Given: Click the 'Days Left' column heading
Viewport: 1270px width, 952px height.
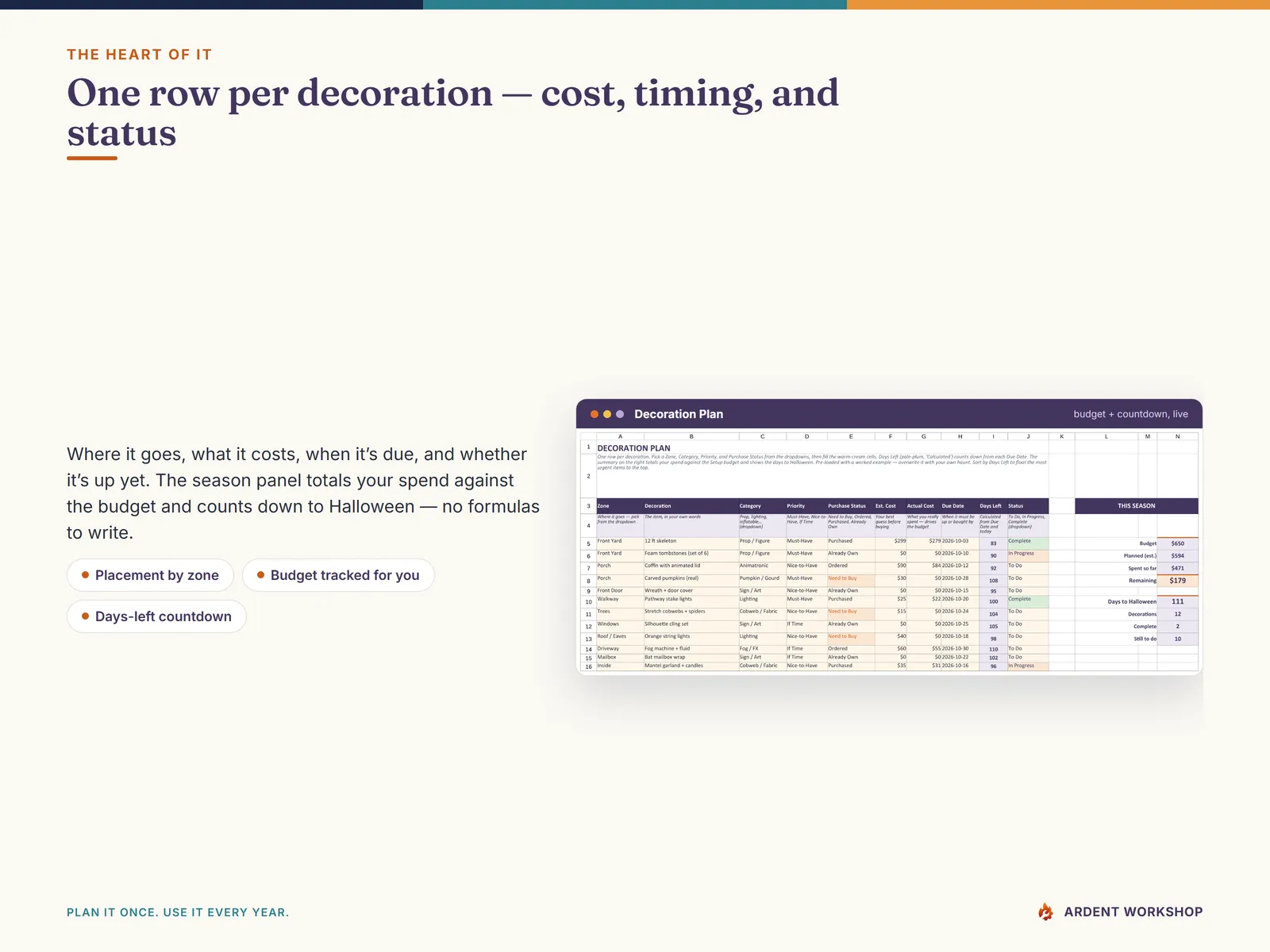Looking at the screenshot, I should click(993, 505).
